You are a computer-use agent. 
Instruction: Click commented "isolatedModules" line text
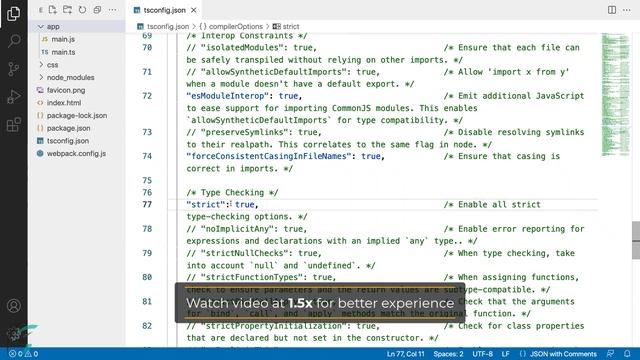click(x=251, y=48)
